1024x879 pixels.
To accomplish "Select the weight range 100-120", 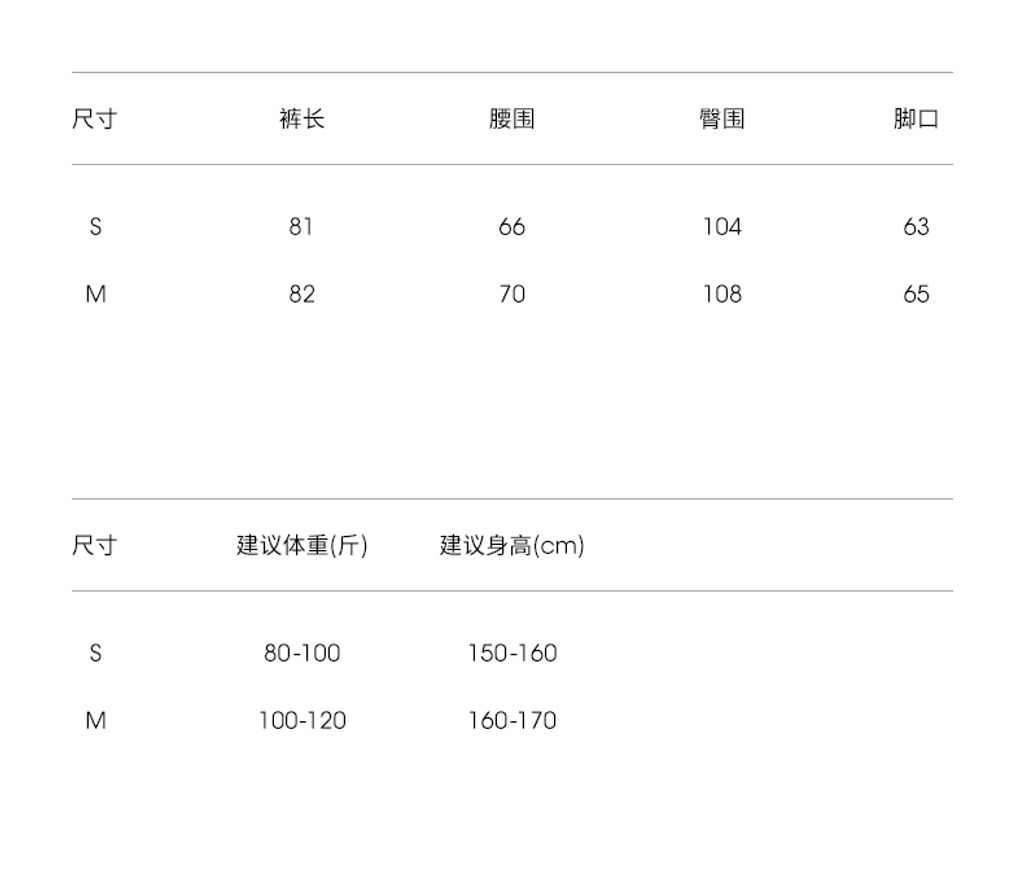I will tap(302, 720).
